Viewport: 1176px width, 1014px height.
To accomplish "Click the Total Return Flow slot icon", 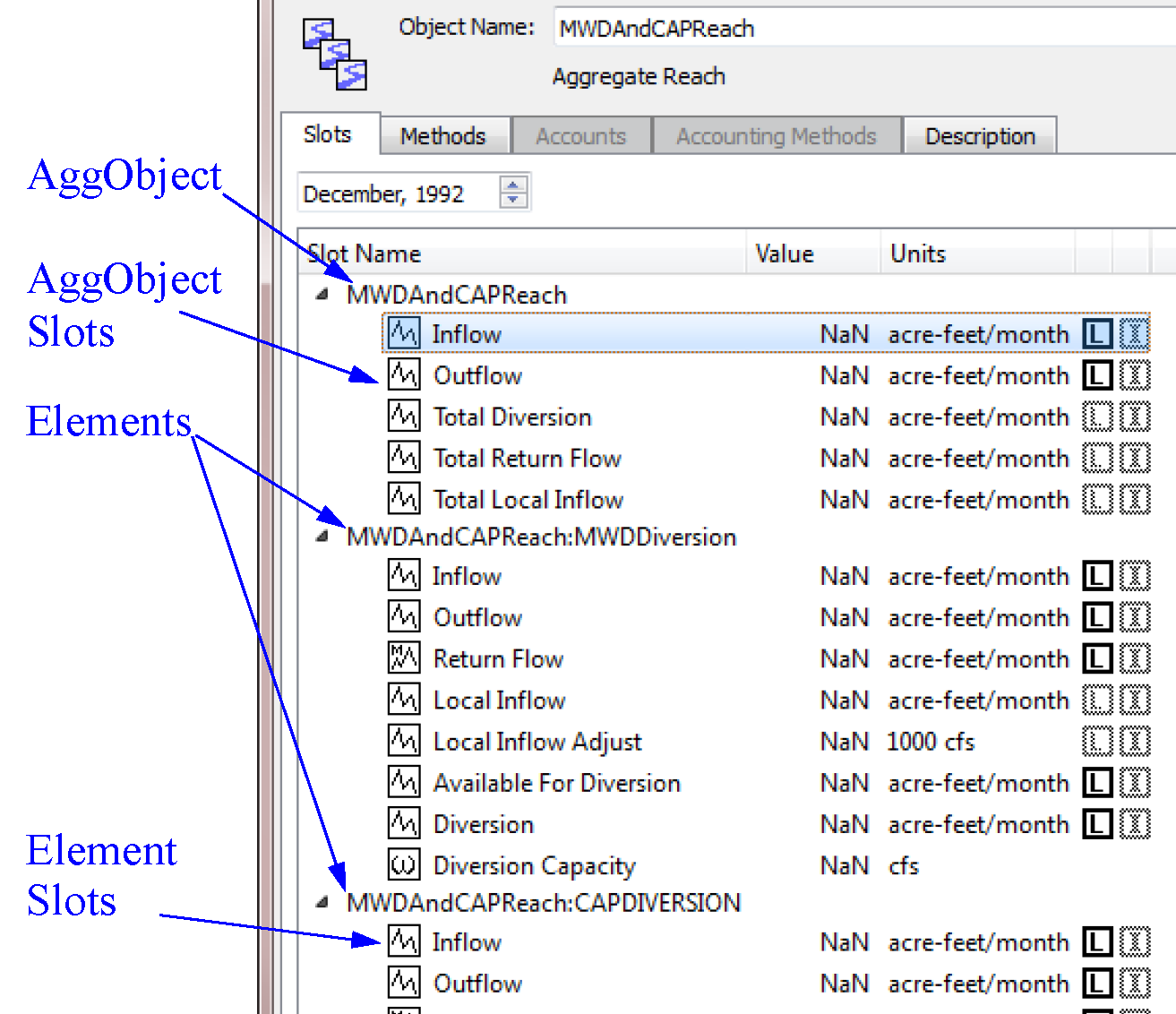I will click(x=403, y=458).
